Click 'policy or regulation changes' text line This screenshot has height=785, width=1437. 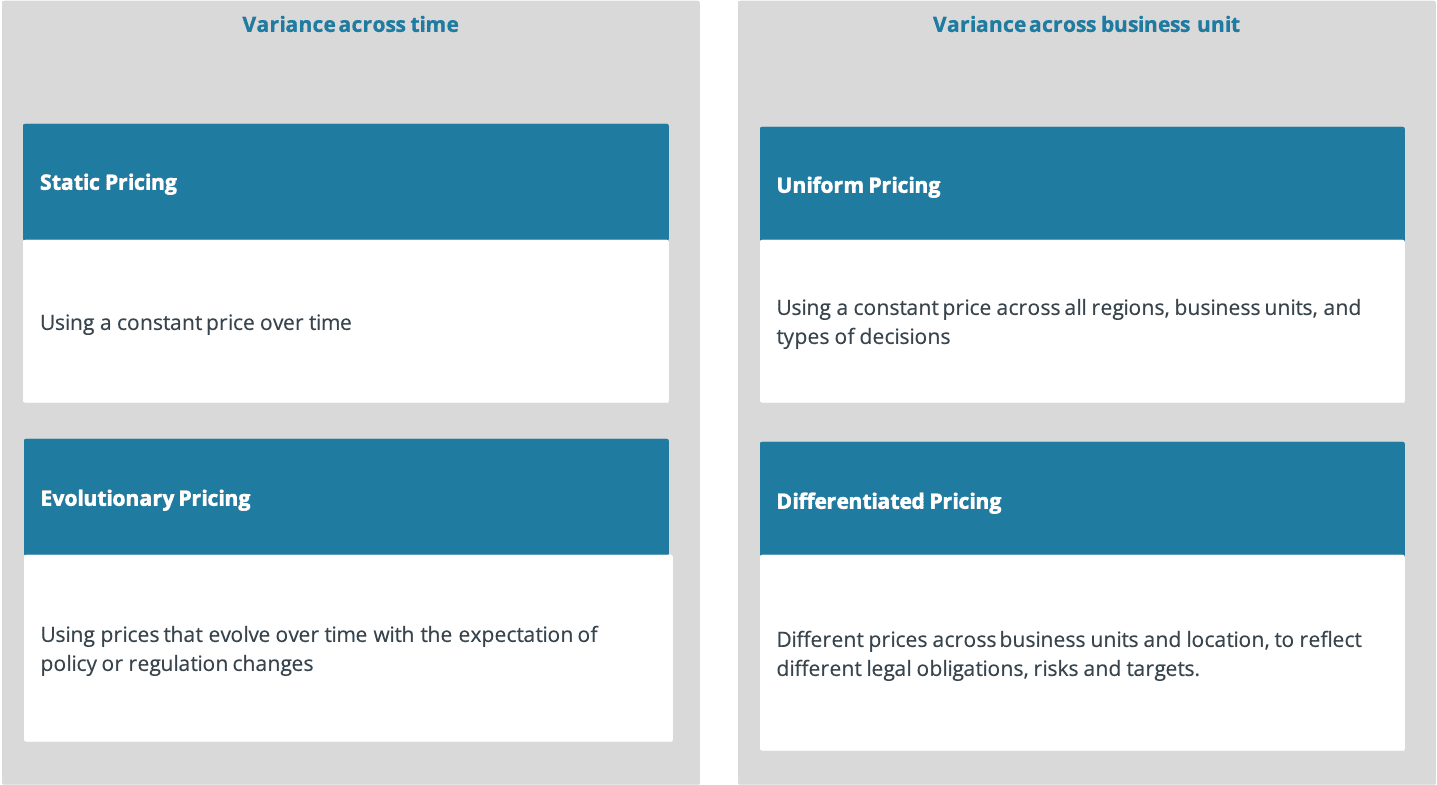tap(177, 664)
